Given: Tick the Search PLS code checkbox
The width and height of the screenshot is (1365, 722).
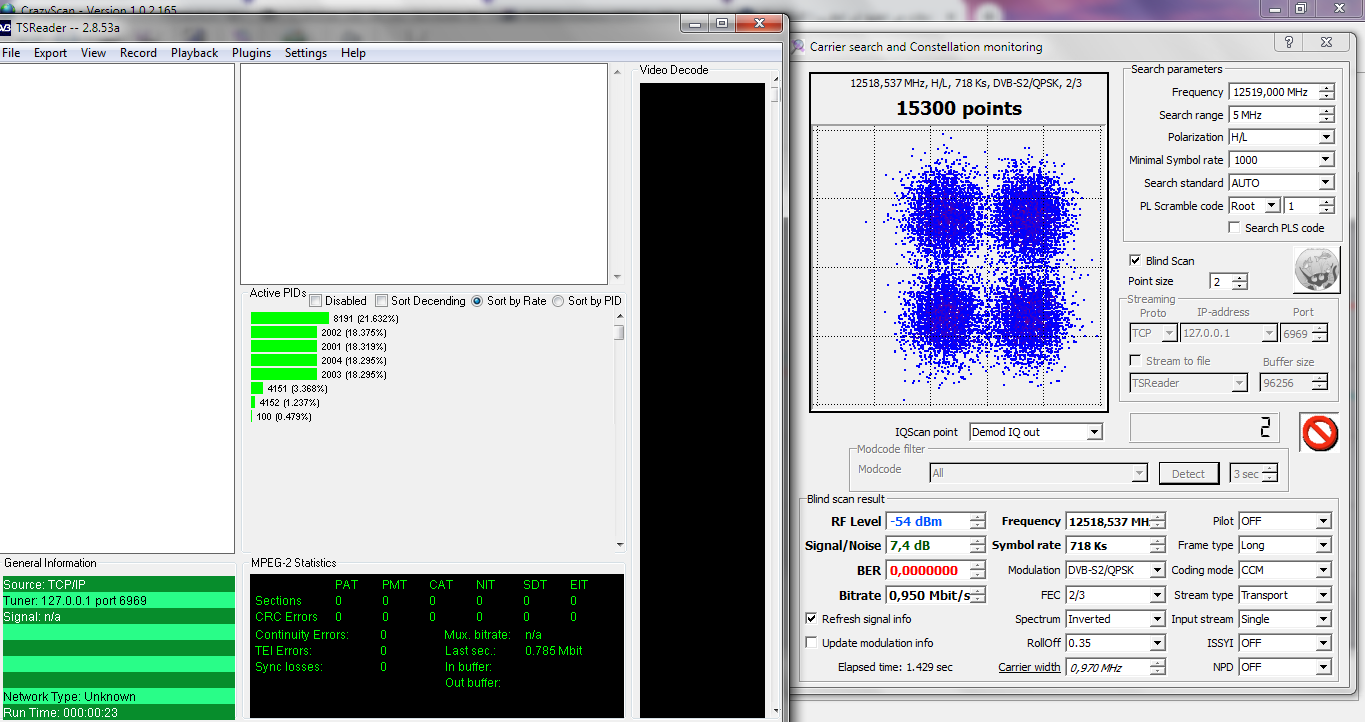Looking at the screenshot, I should click(1234, 228).
